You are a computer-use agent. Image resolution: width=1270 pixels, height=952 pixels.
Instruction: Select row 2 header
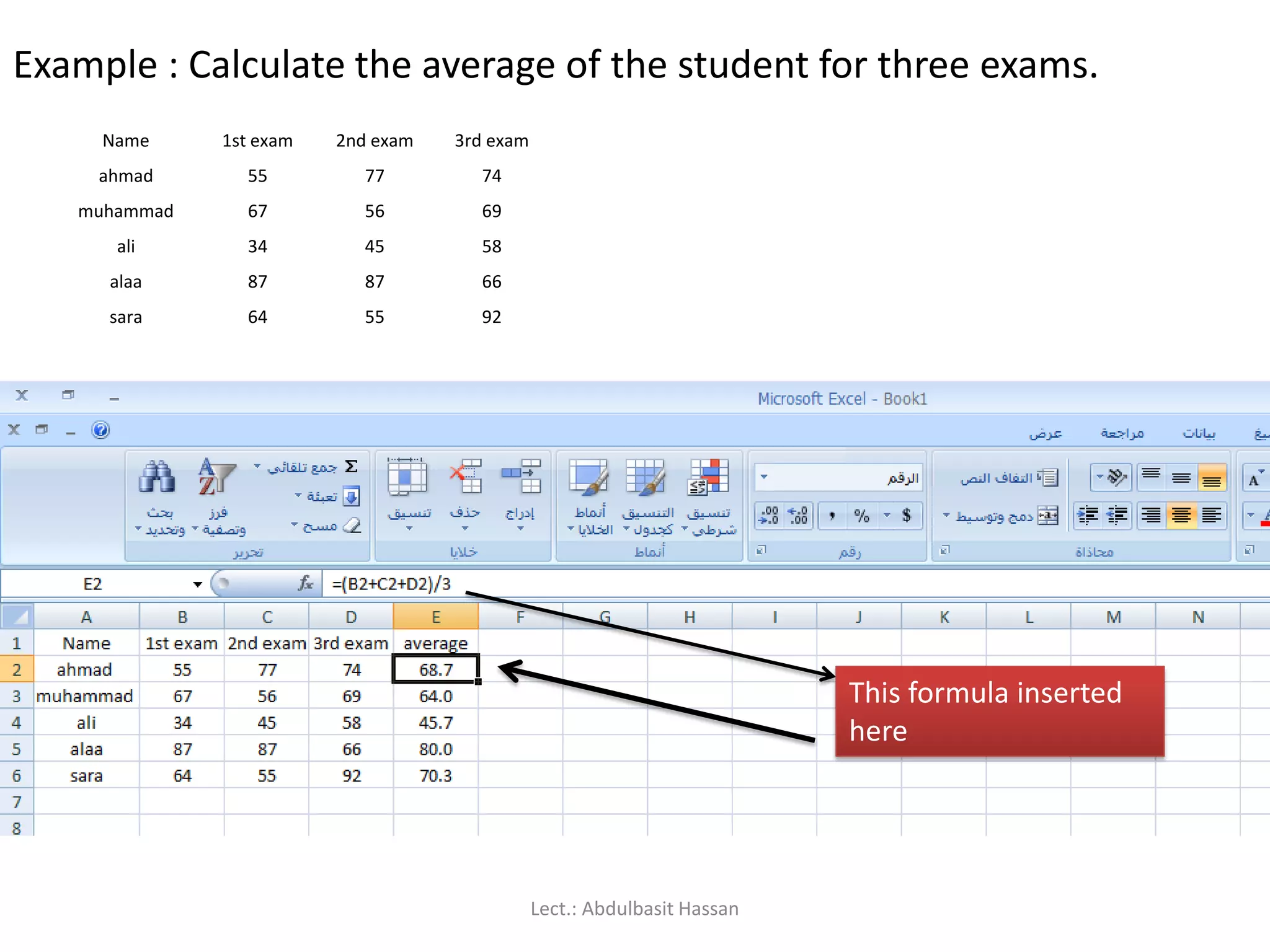tap(17, 669)
